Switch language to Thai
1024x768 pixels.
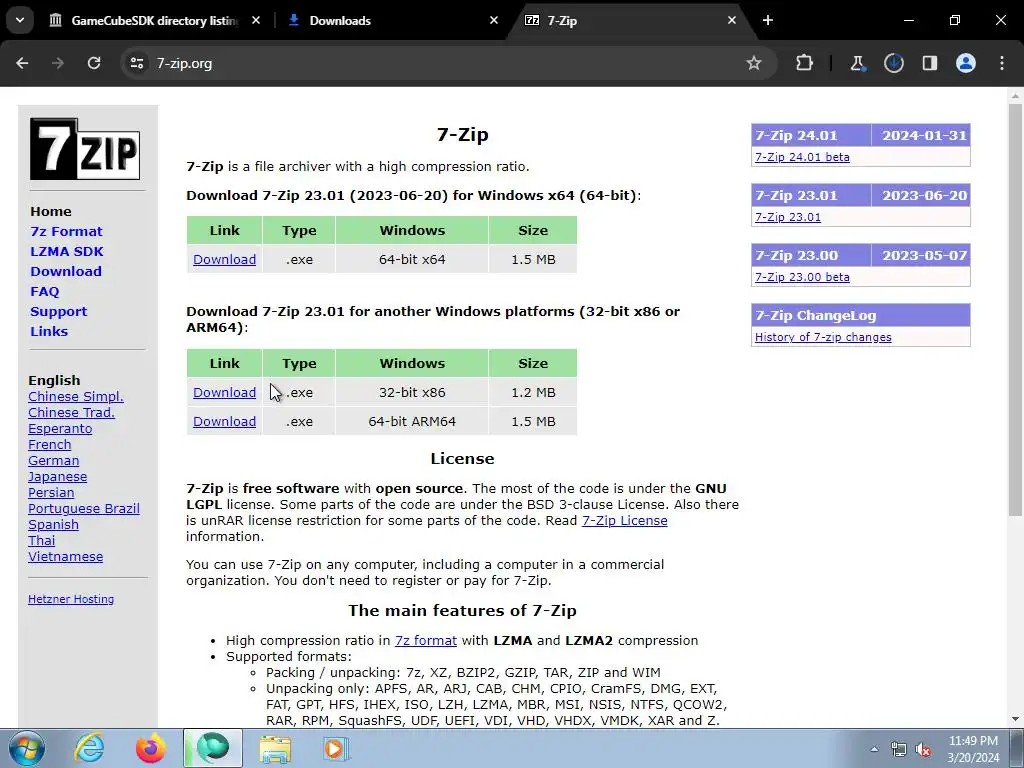click(42, 541)
